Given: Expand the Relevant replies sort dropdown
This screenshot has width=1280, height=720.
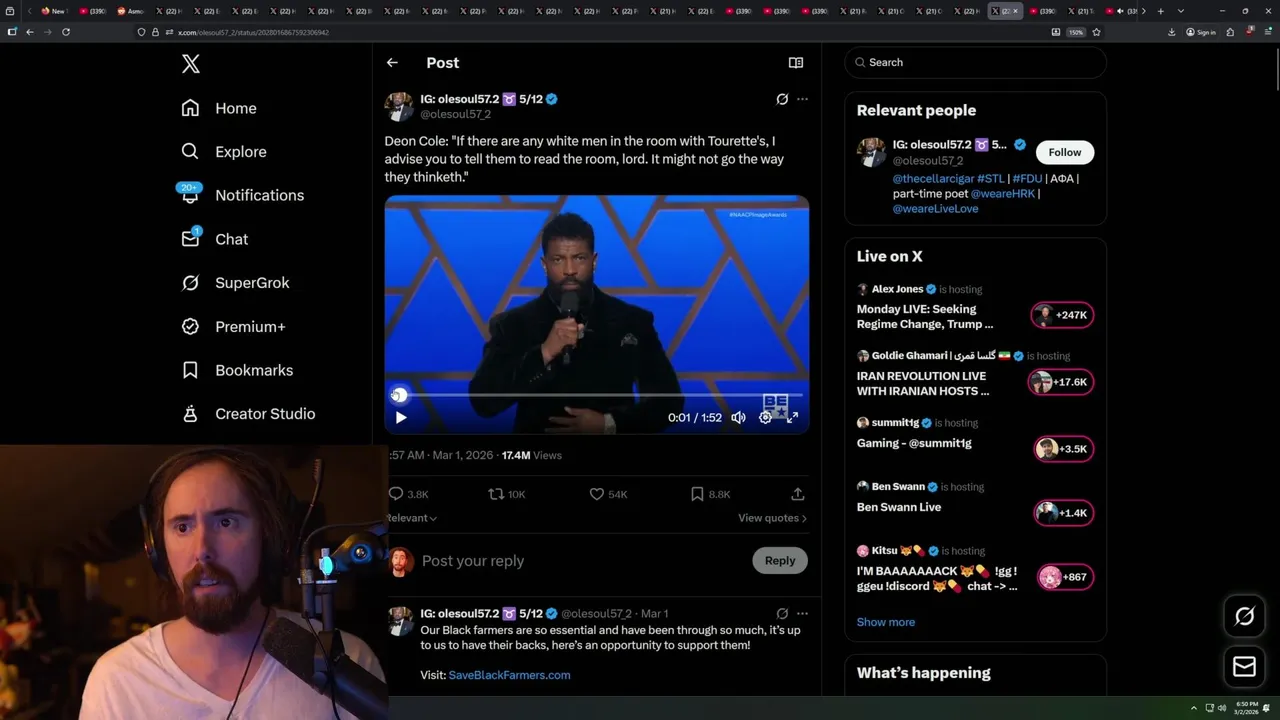Looking at the screenshot, I should click(x=412, y=518).
